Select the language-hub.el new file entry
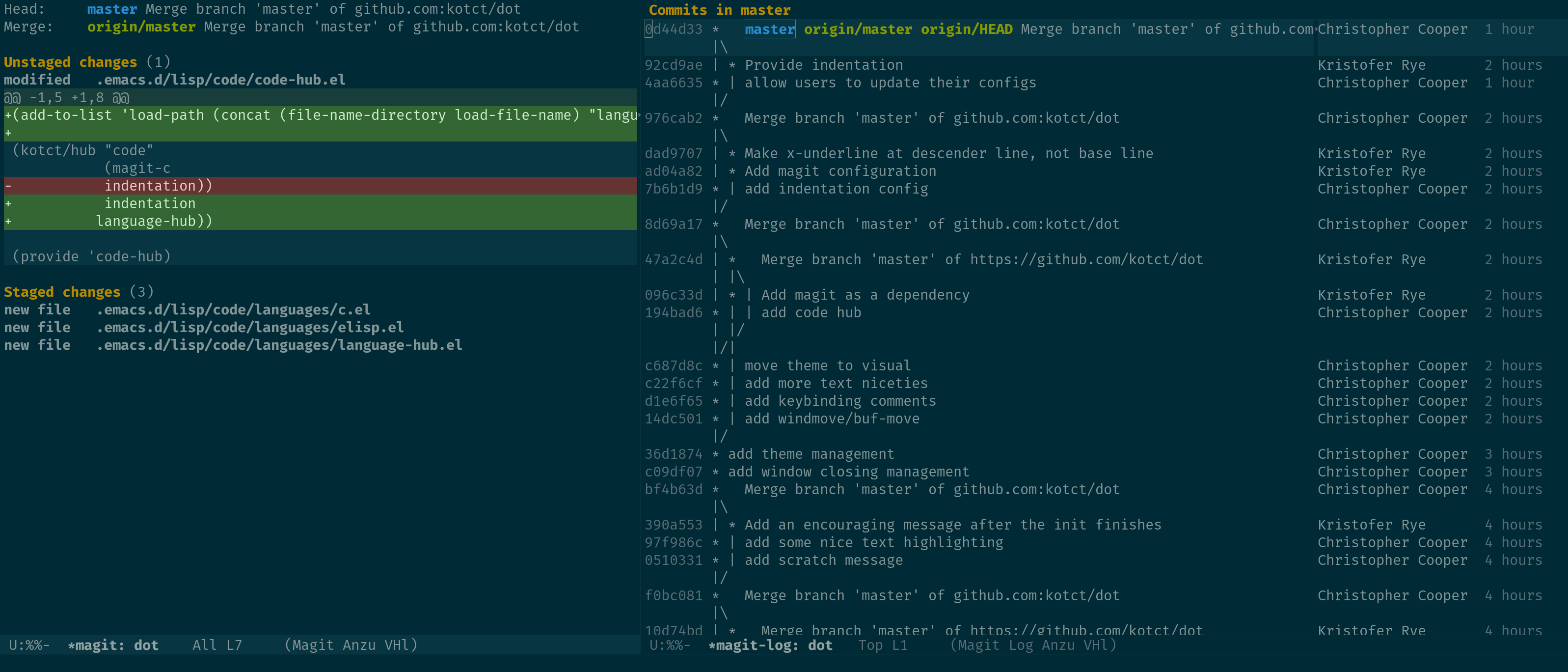This screenshot has height=672, width=1568. pyautogui.click(x=279, y=345)
